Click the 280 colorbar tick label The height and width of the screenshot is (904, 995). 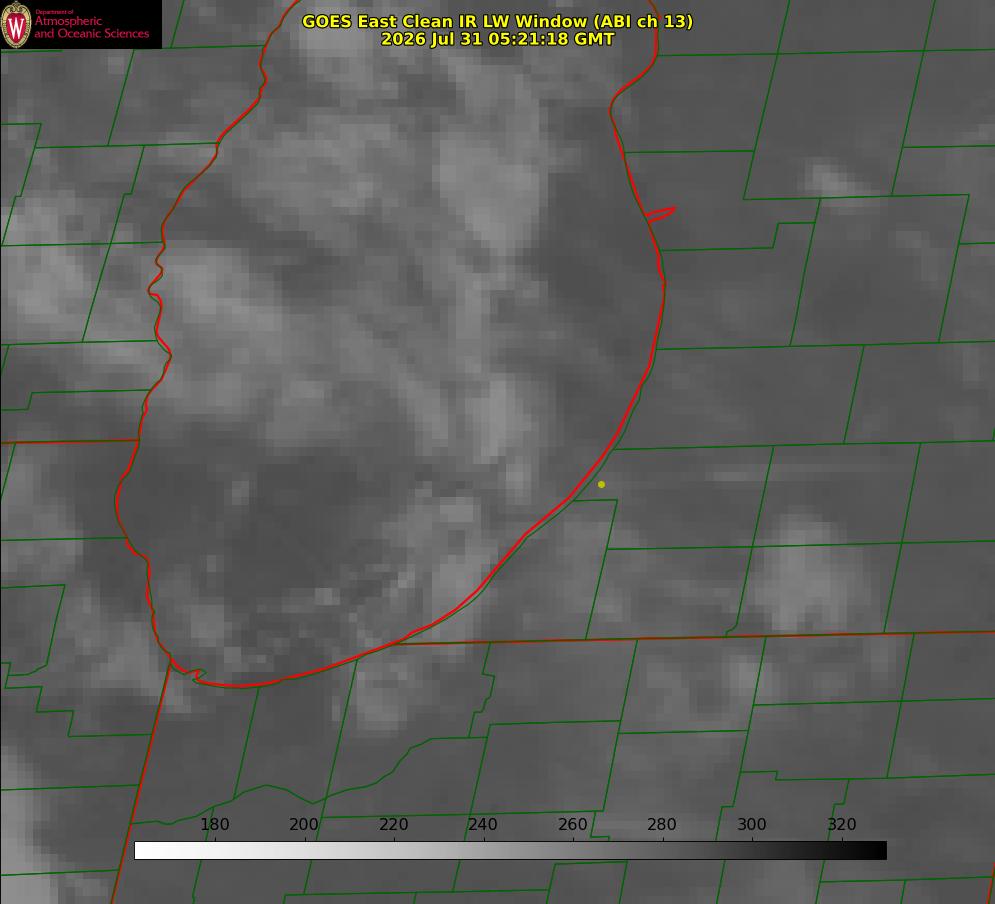tap(662, 824)
